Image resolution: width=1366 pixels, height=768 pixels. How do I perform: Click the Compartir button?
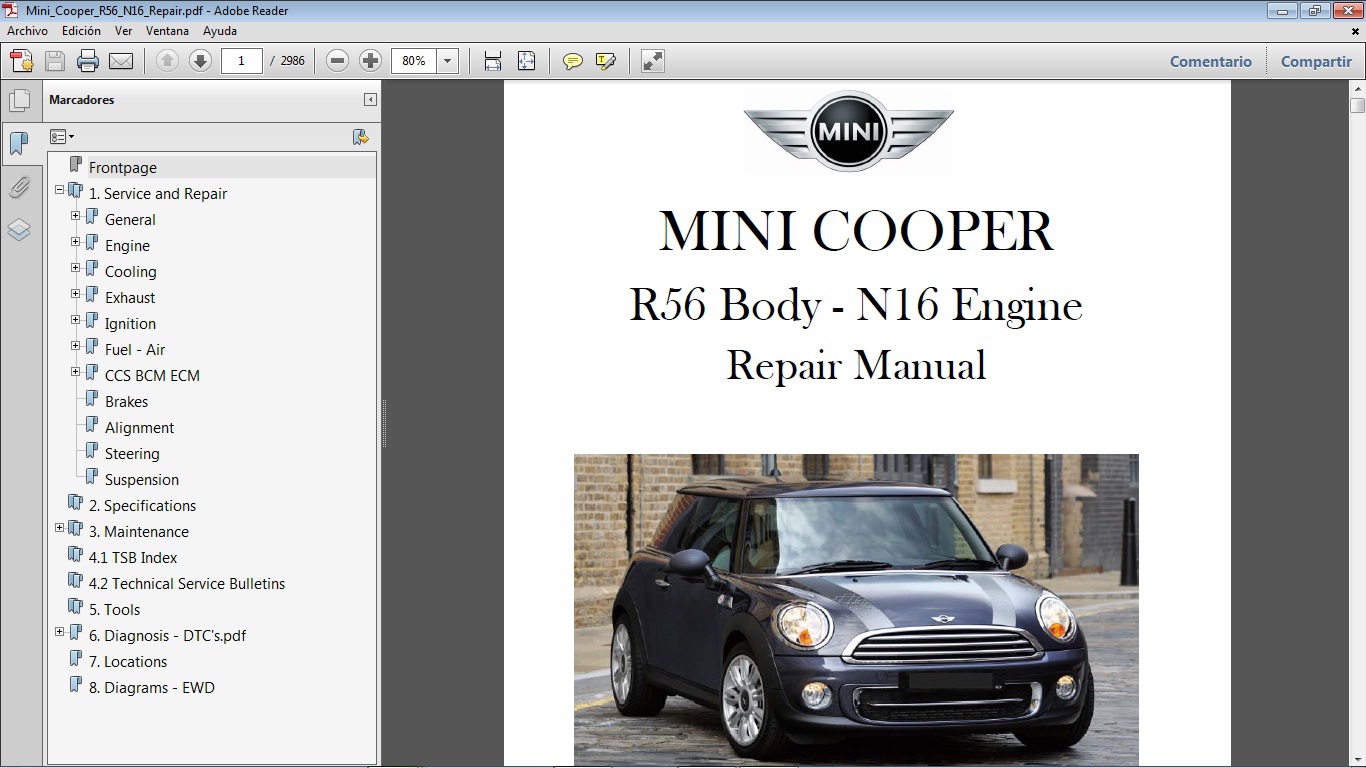point(1316,61)
